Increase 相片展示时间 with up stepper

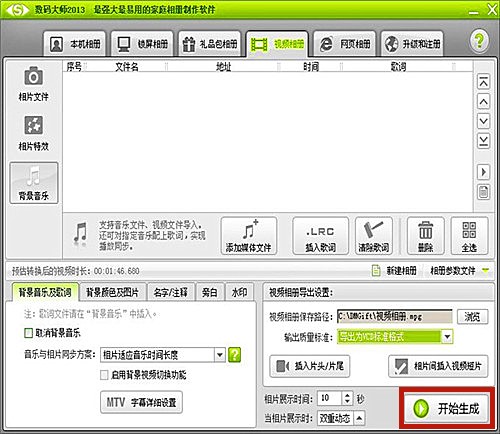[x=347, y=394]
